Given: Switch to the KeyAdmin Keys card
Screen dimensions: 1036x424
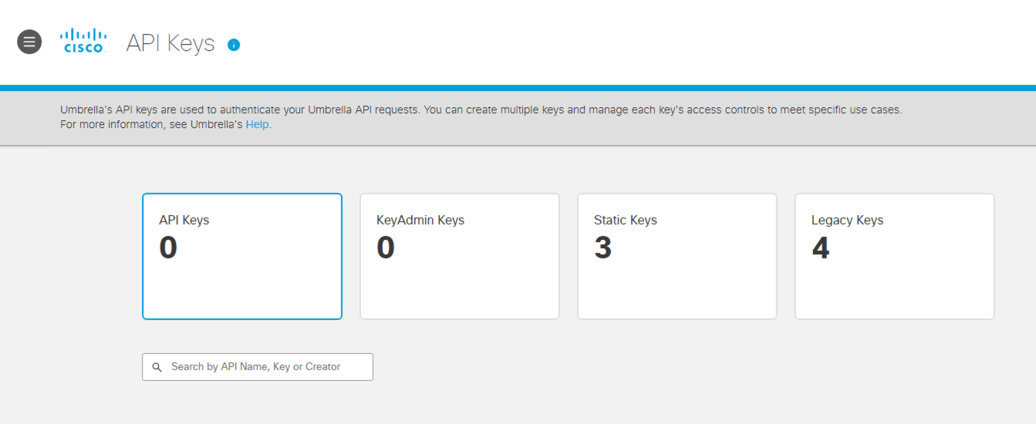Looking at the screenshot, I should tap(459, 256).
